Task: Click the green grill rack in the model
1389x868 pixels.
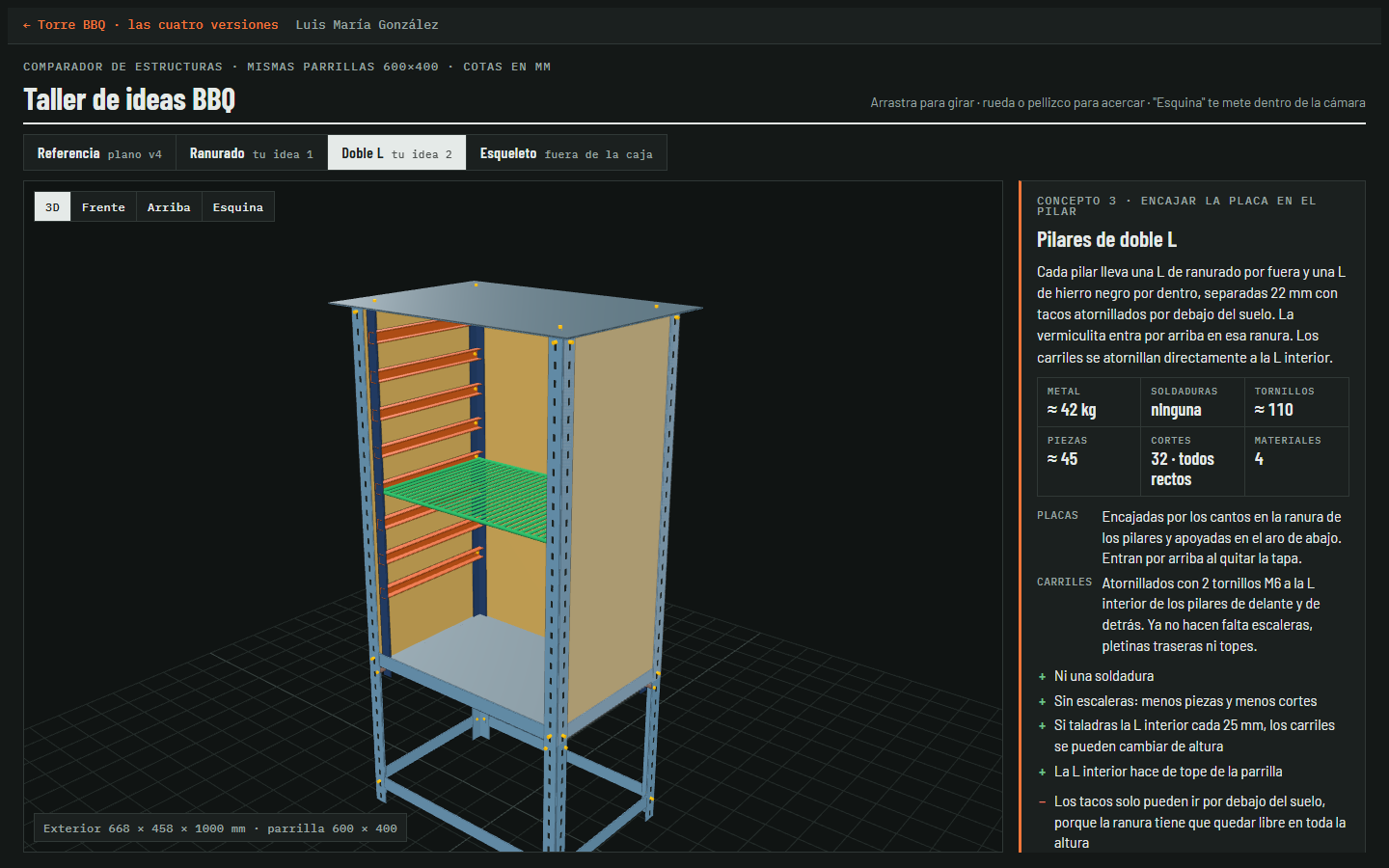Action: tap(473, 500)
